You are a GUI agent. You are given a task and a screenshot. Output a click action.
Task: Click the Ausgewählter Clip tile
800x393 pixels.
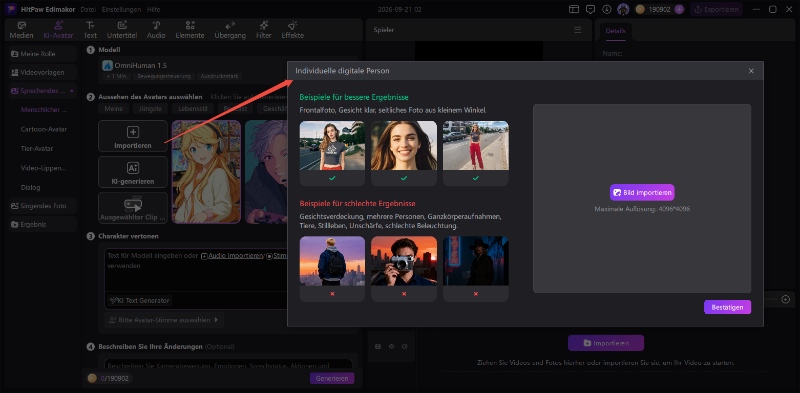point(133,208)
